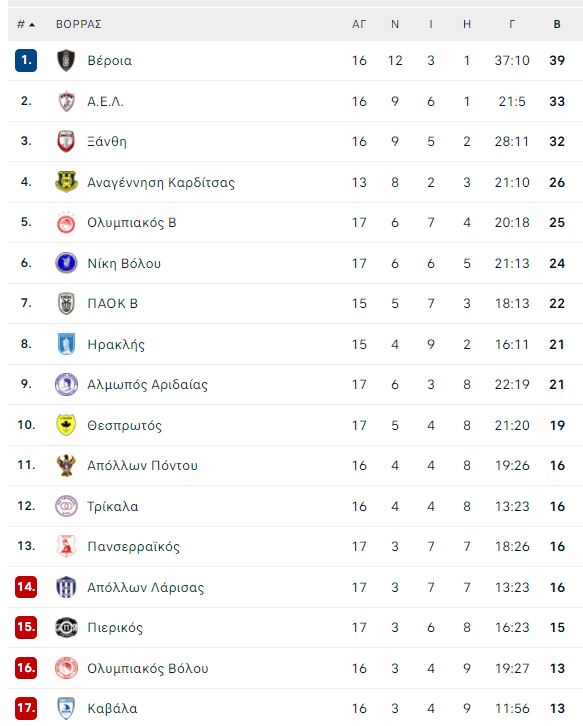This screenshot has width=583, height=726.
Task: Select the Απόλλων Πόντου eagle crest
Action: pos(66,465)
